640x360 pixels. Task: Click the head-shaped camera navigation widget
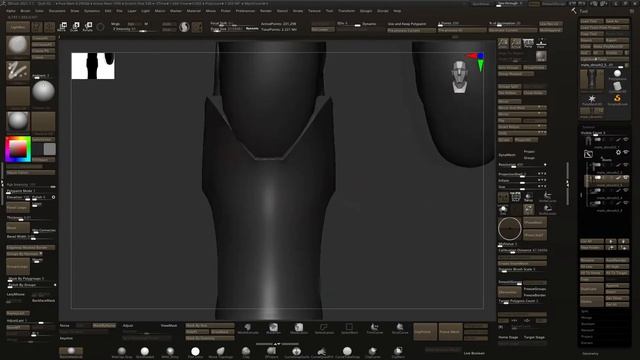(x=459, y=77)
